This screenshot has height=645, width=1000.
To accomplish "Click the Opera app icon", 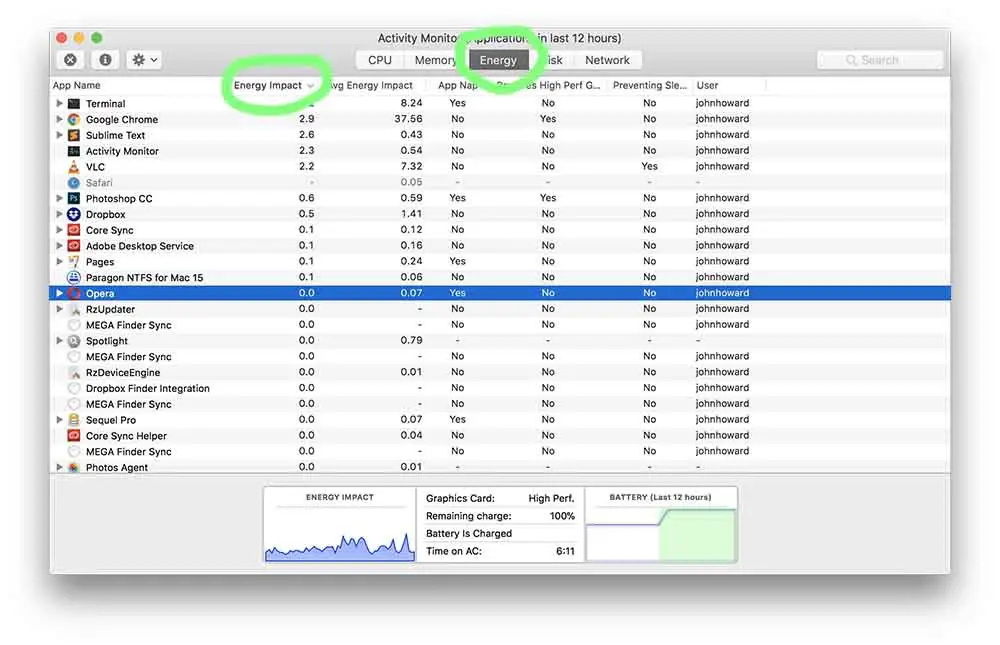I will [x=74, y=293].
